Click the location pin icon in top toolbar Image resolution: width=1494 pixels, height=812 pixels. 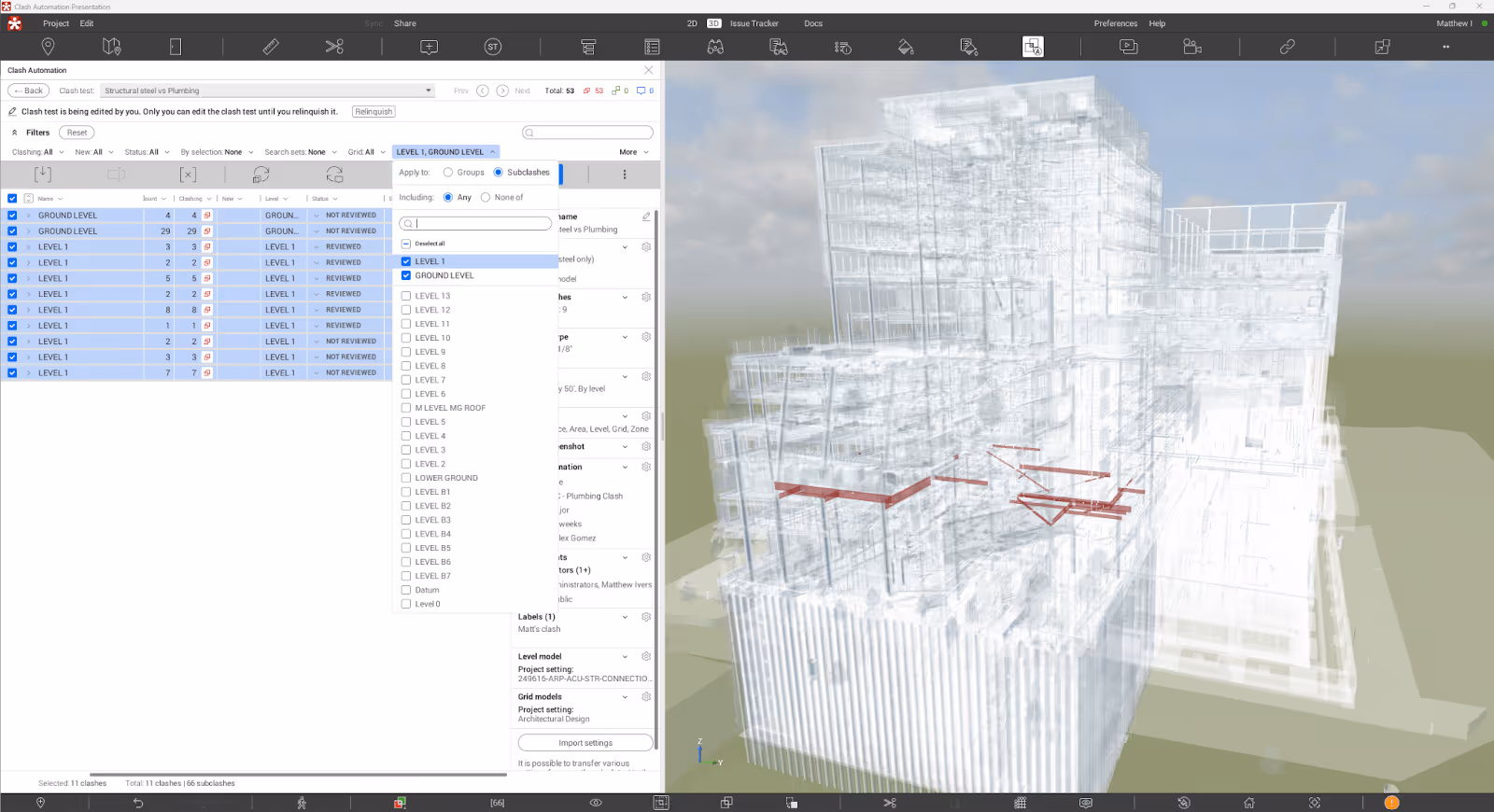coord(48,47)
